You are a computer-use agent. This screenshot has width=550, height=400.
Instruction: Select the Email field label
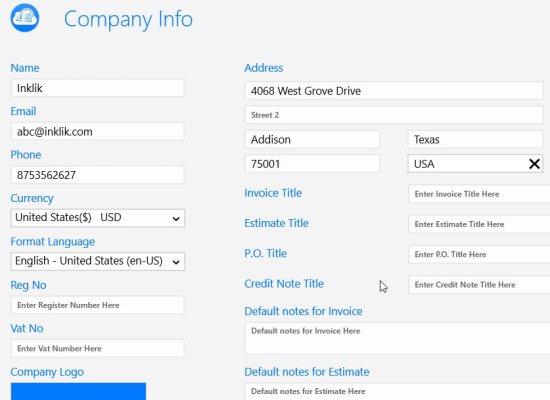coord(23,111)
